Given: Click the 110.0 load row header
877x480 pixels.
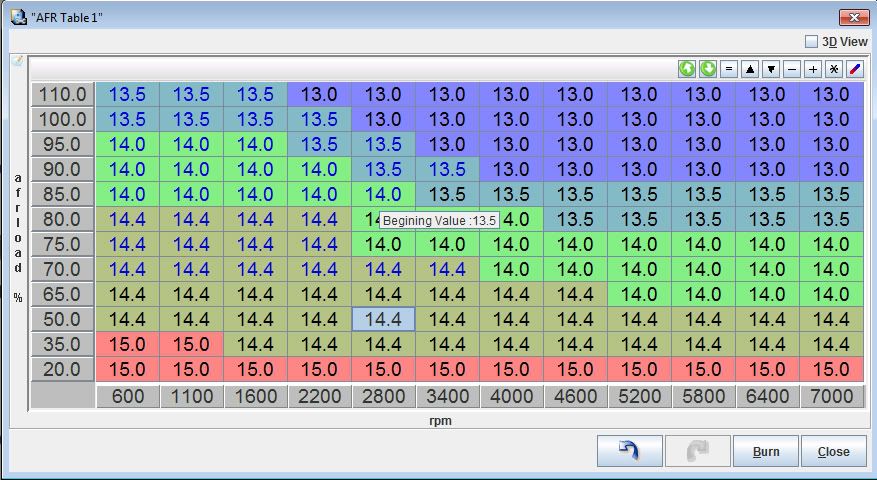Looking at the screenshot, I should [62, 95].
